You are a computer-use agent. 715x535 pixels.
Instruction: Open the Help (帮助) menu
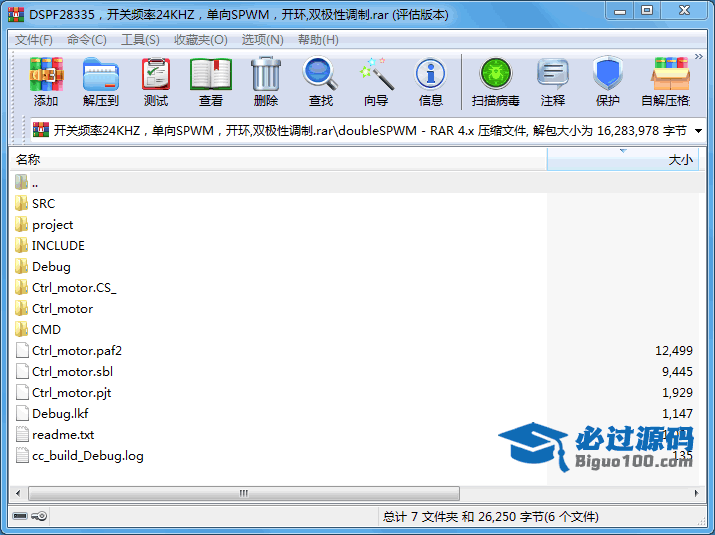[318, 40]
